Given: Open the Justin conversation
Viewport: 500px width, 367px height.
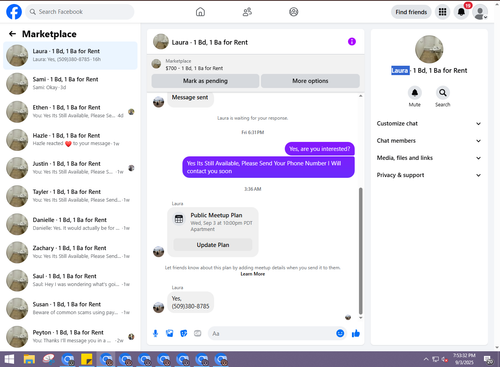Looking at the screenshot, I should point(70,168).
